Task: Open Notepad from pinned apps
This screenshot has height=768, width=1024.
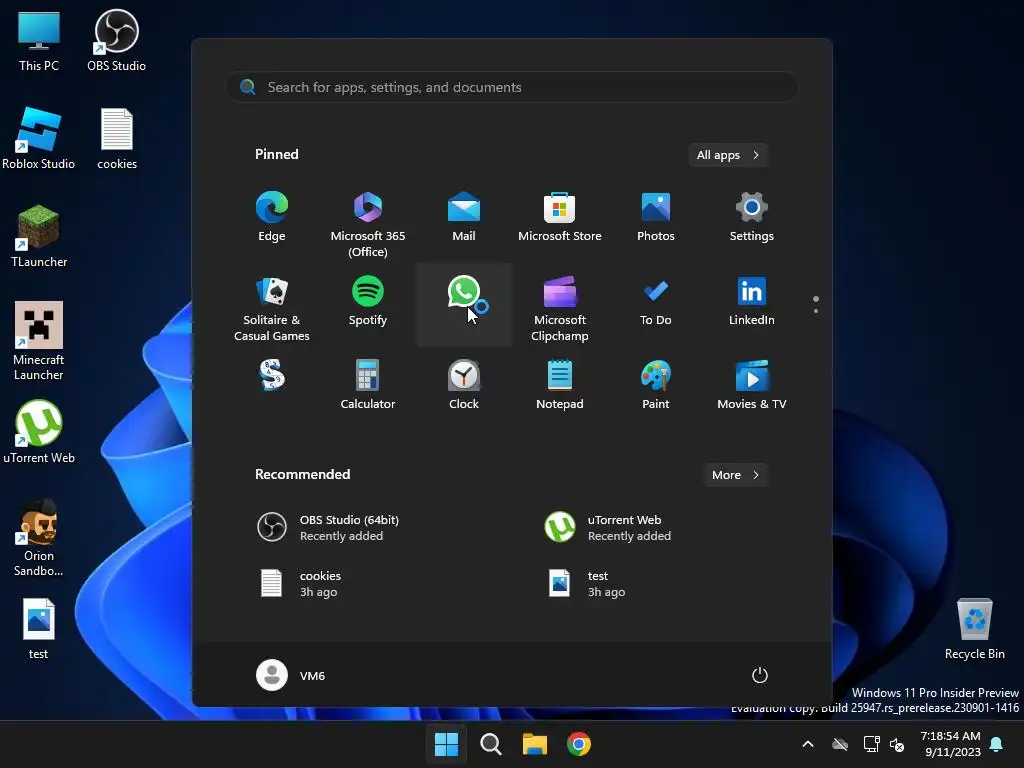Action: [x=560, y=385]
